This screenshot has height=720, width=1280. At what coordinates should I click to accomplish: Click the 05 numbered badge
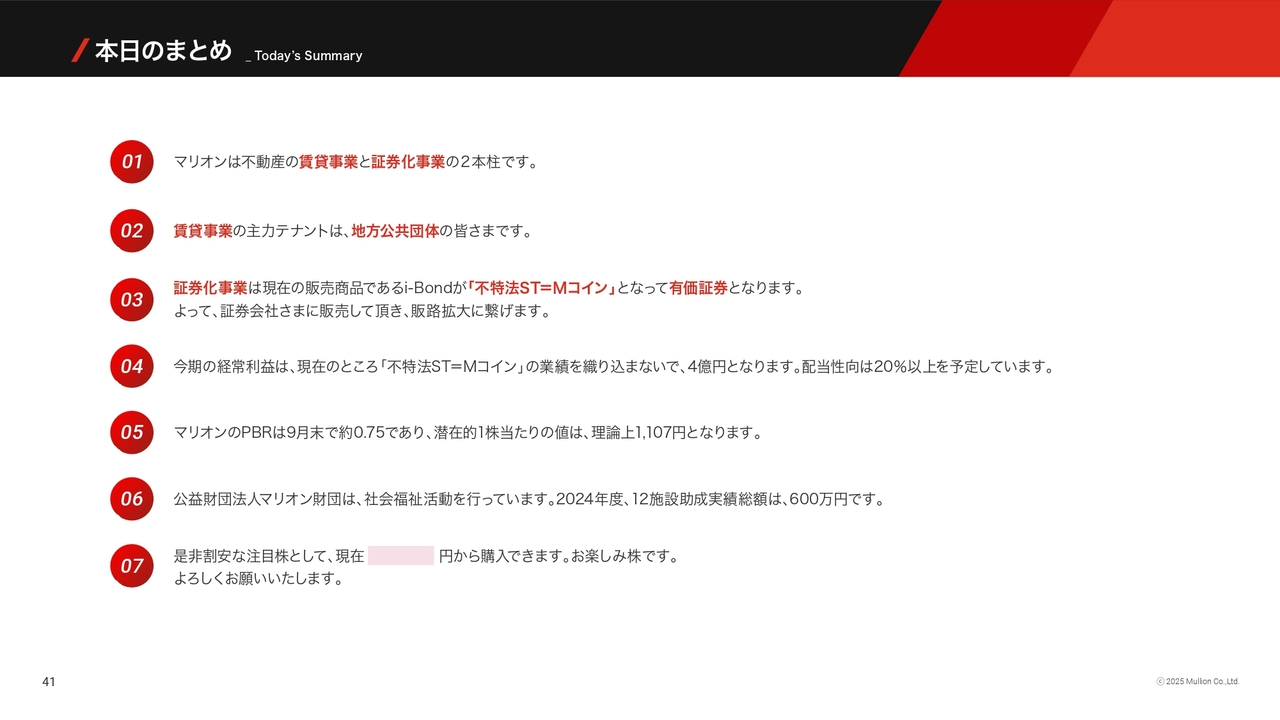coord(131,433)
